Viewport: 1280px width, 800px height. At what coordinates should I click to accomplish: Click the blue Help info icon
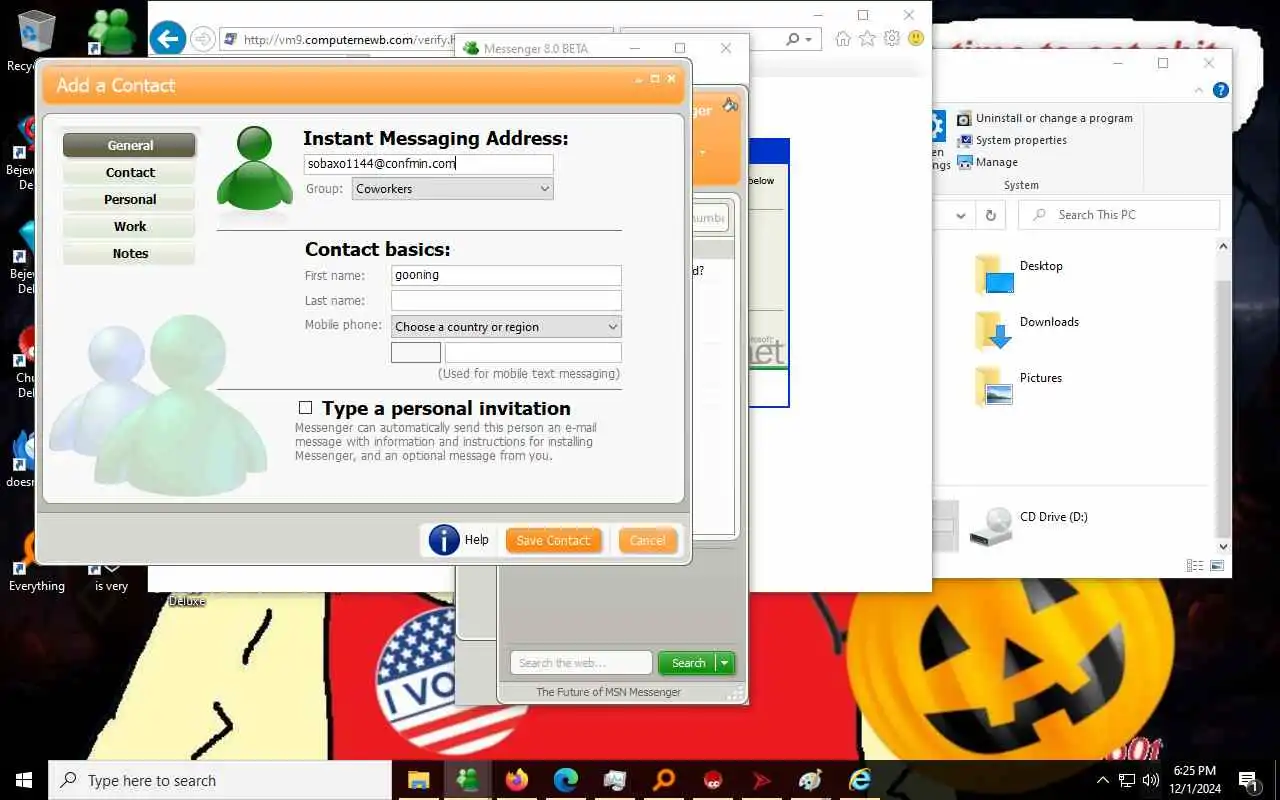tap(444, 540)
